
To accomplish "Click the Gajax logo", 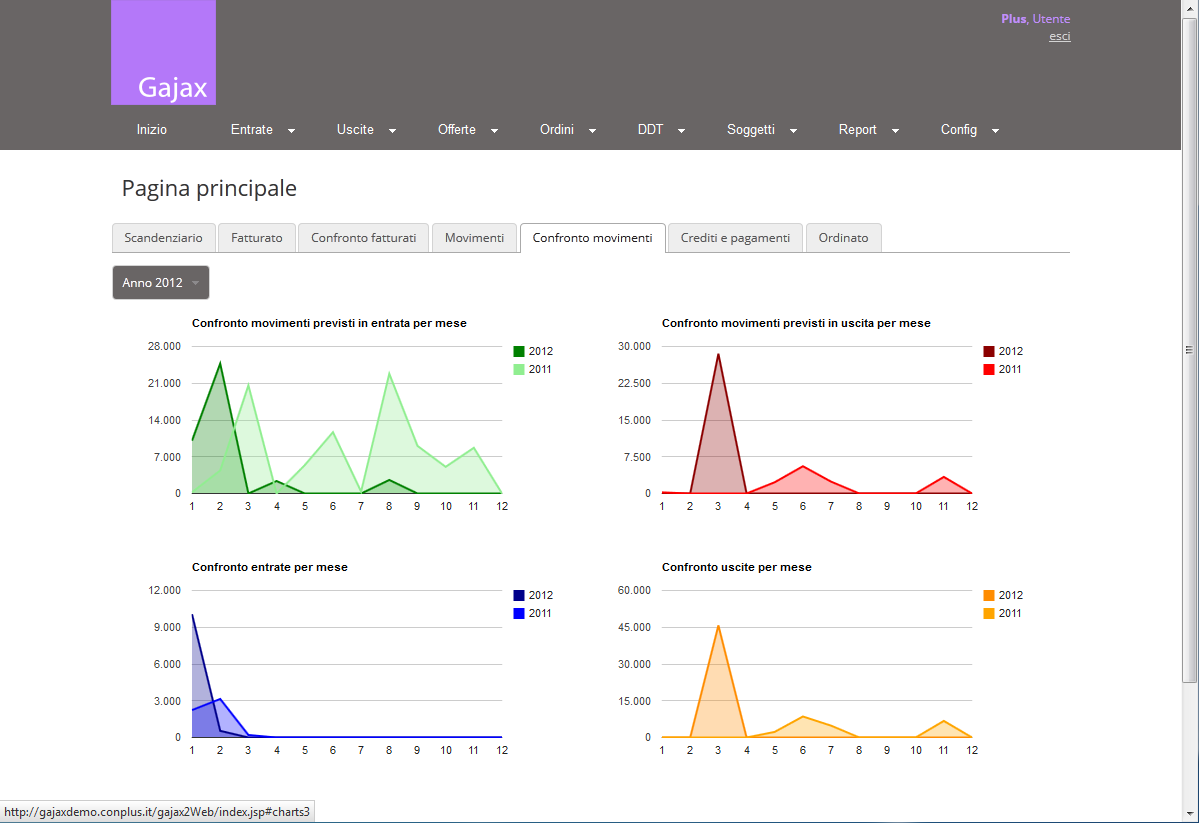I will (x=163, y=53).
